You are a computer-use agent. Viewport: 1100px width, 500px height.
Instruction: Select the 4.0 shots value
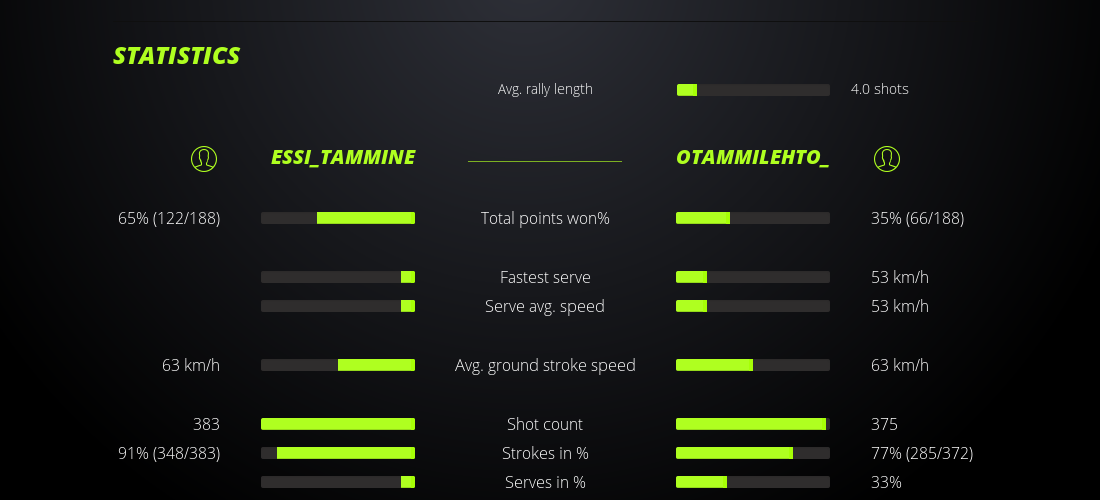coord(880,89)
